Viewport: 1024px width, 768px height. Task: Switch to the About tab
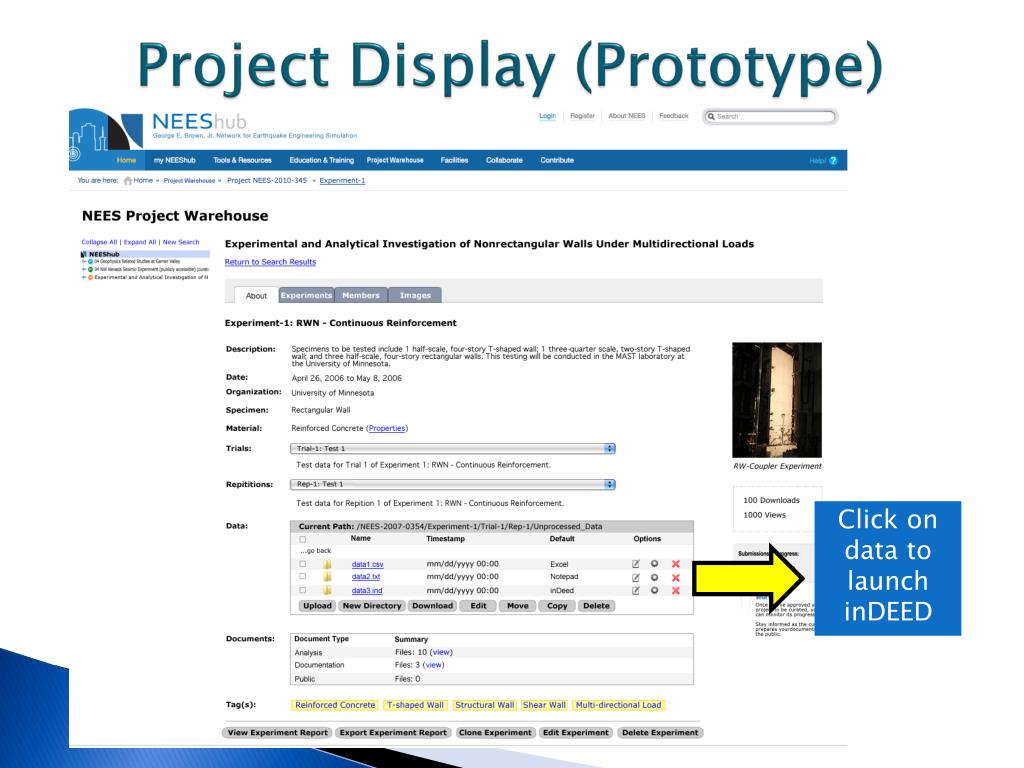256,296
